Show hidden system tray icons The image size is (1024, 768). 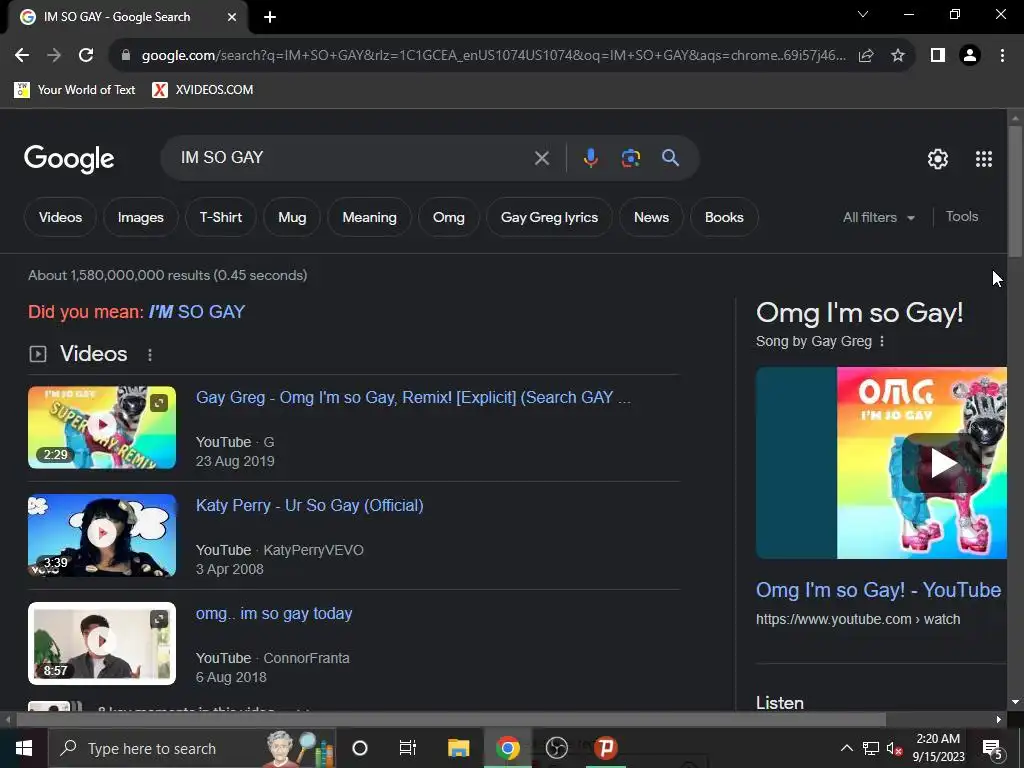846,748
